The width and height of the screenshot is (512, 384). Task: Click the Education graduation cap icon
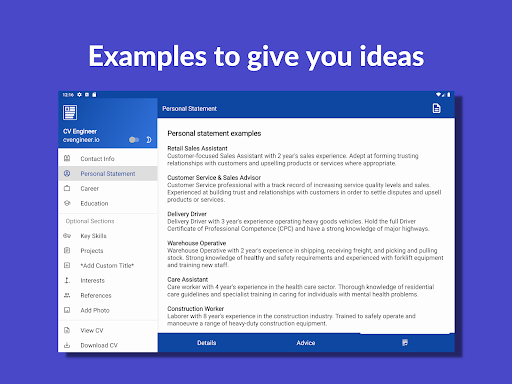pyautogui.click(x=67, y=203)
